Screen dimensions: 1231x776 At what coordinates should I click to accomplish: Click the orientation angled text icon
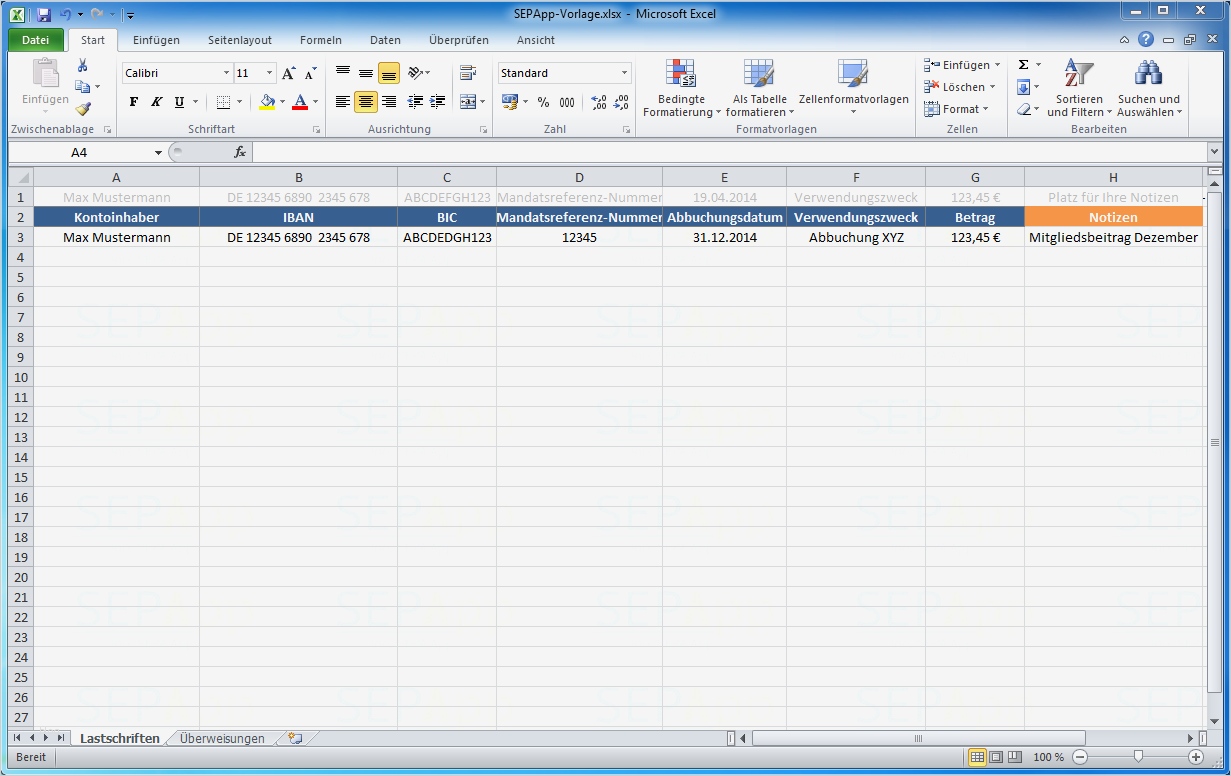point(416,73)
